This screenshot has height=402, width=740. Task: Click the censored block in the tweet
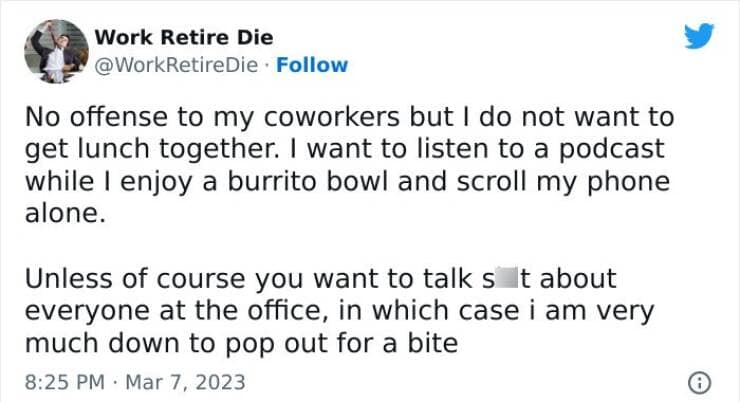(498, 279)
